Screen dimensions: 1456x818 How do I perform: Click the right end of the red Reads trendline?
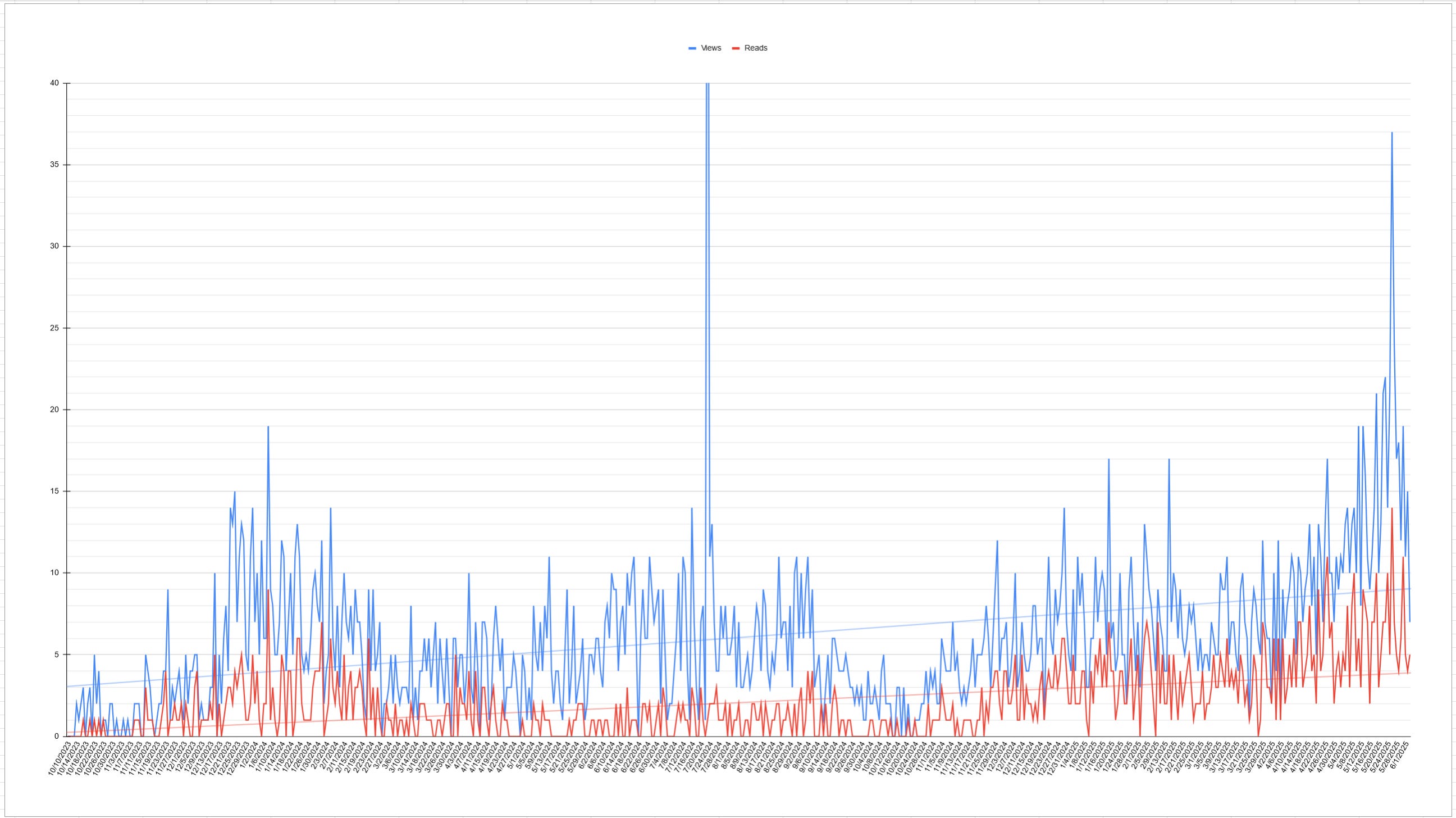pyautogui.click(x=1409, y=672)
